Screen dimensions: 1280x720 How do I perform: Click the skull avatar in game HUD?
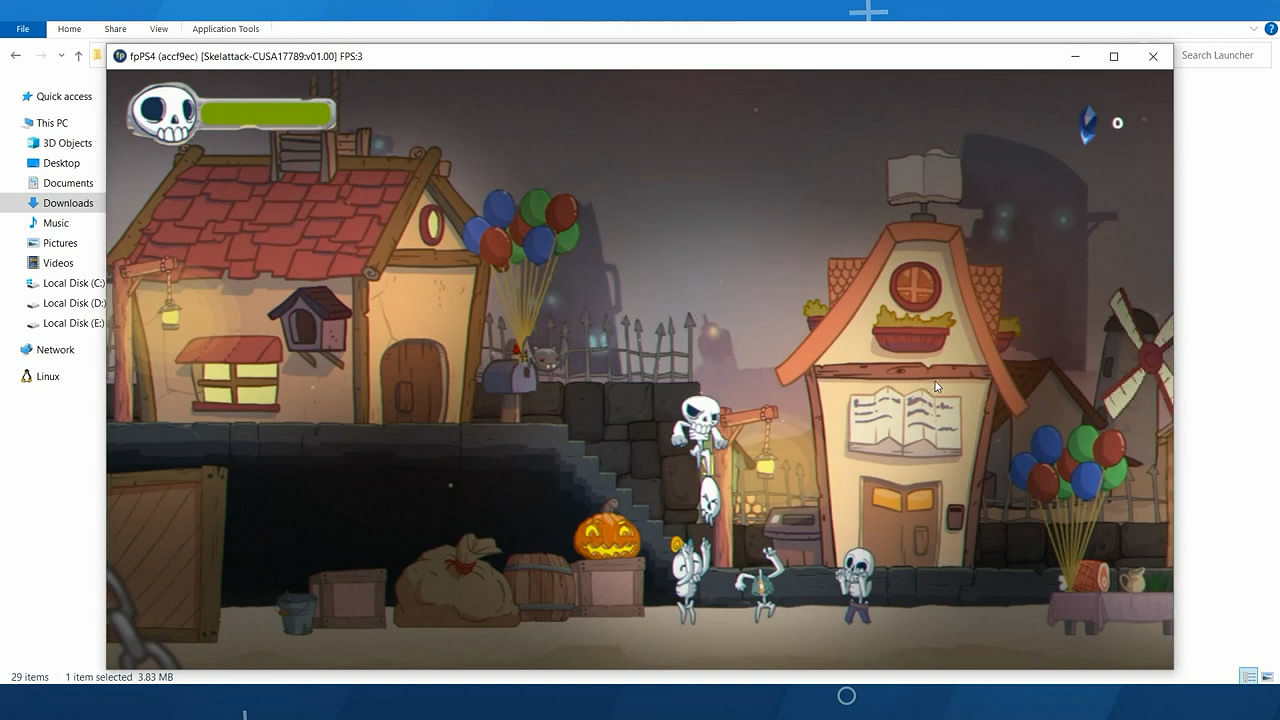[x=165, y=113]
